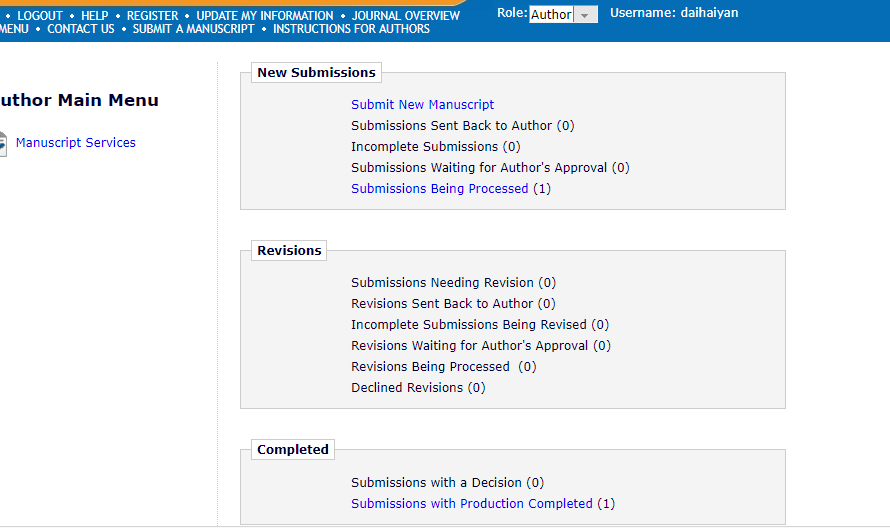Select Incomplete Submissions Being Revised (0)

point(480,325)
